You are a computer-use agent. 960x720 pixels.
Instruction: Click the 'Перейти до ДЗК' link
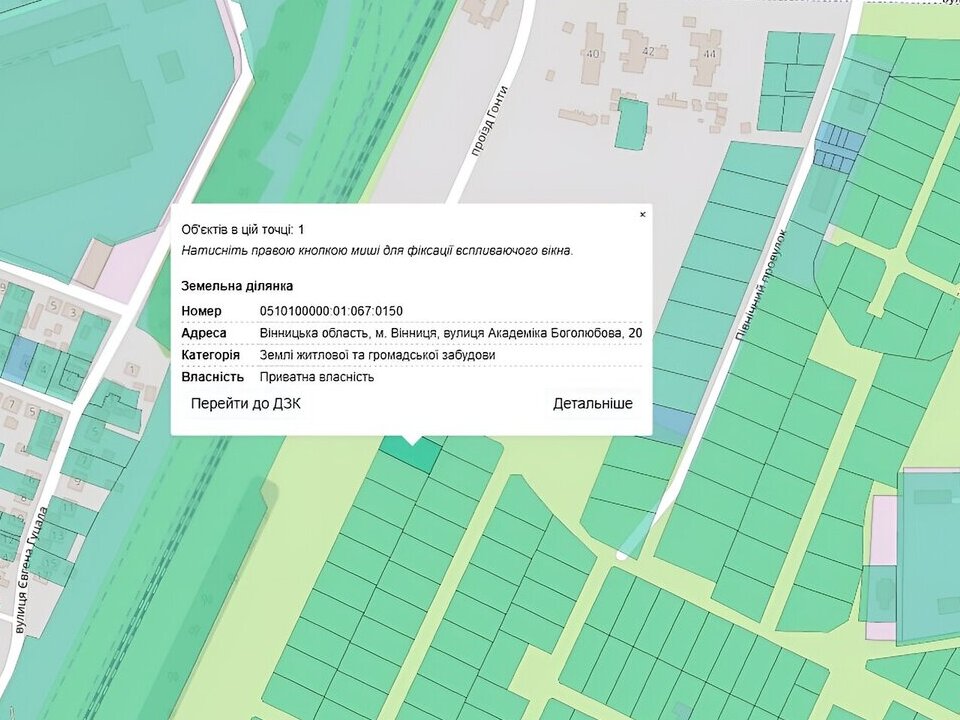tap(246, 404)
